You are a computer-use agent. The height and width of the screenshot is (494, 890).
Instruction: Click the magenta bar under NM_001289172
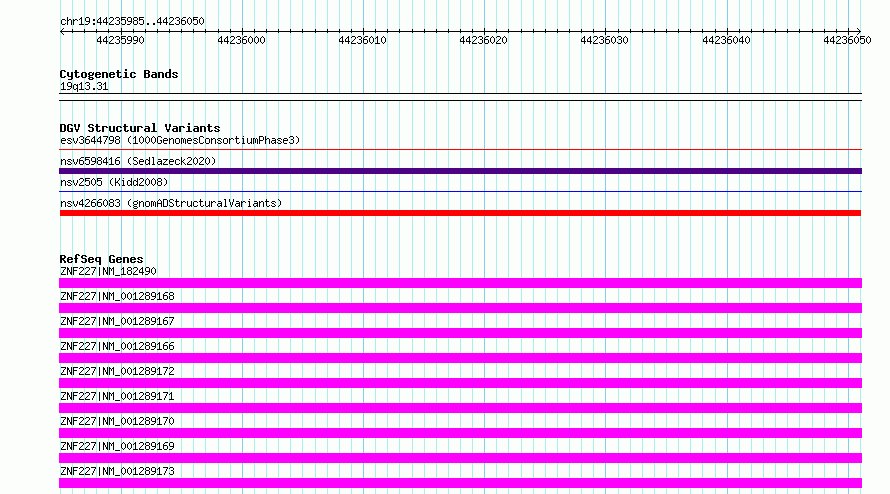(460, 383)
